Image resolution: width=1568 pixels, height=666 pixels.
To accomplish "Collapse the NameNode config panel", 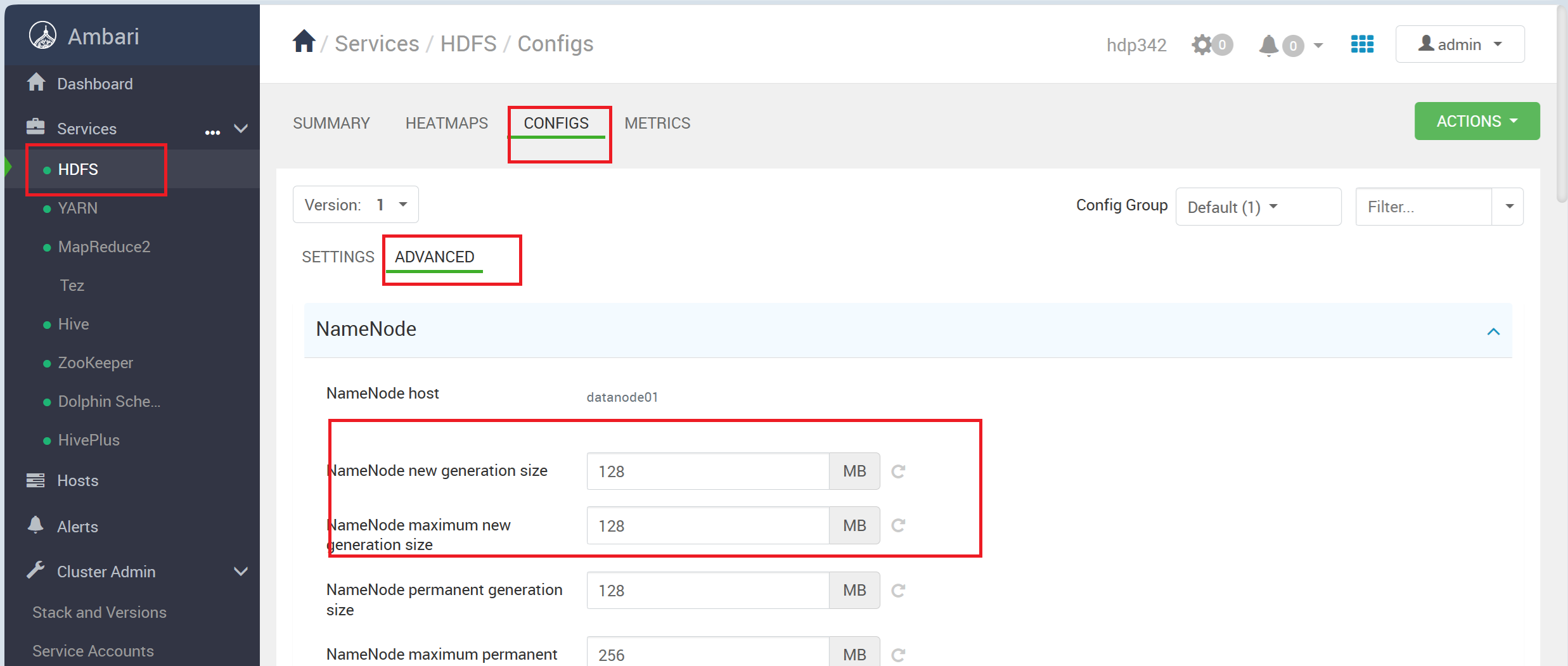I will tap(1493, 331).
